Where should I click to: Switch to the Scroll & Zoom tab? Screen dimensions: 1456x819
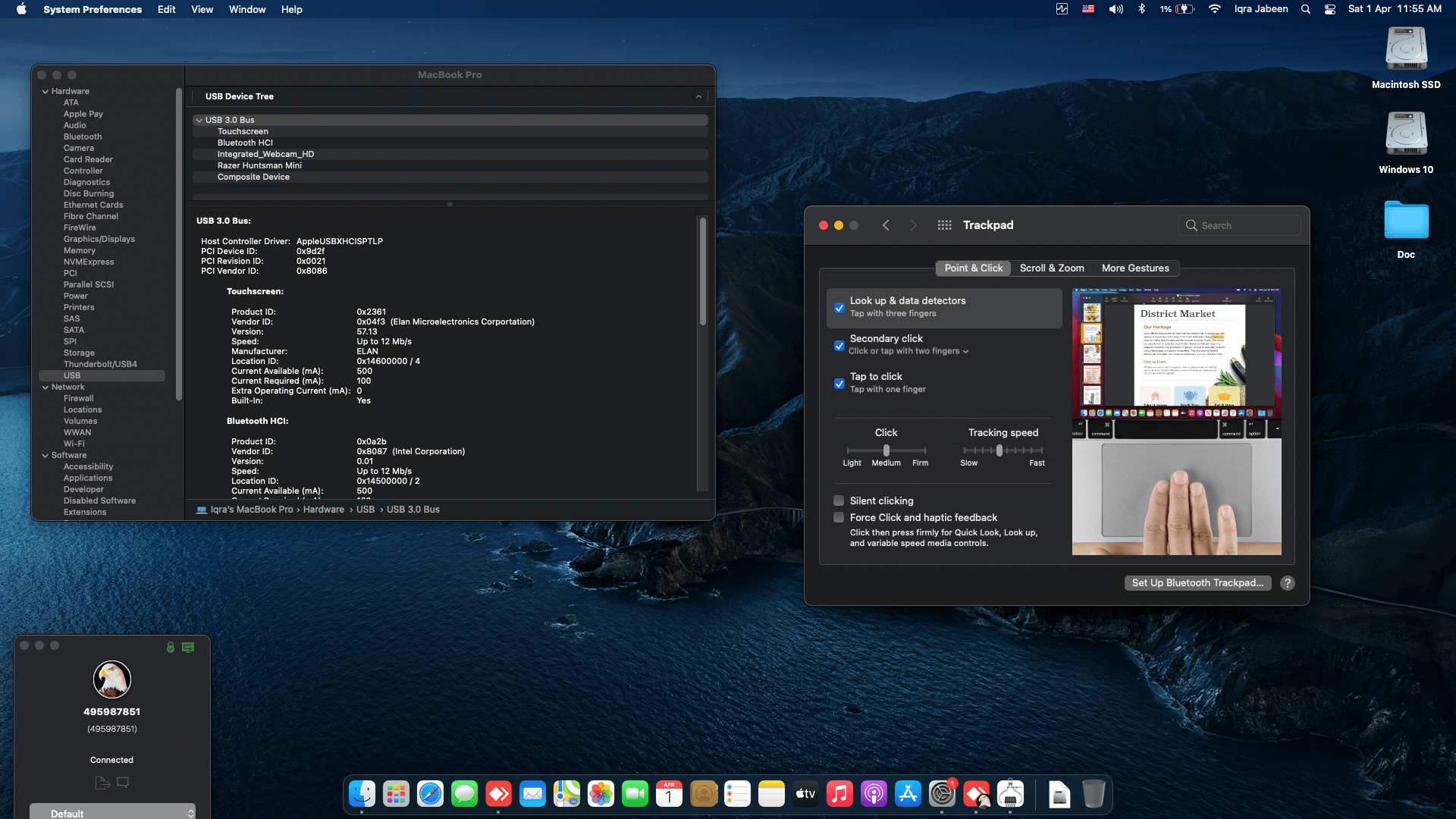pyautogui.click(x=1052, y=268)
